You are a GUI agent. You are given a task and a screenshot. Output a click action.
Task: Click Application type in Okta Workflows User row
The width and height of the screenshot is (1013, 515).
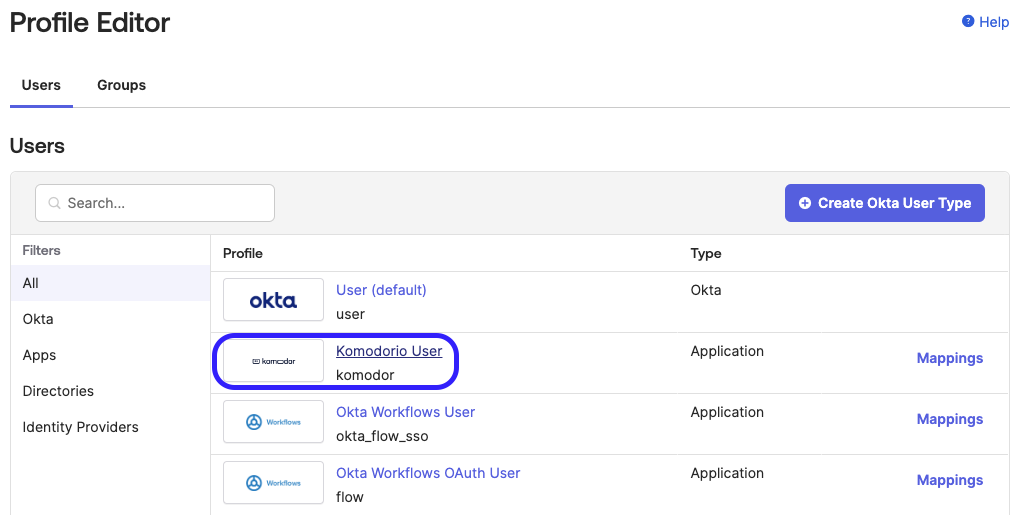click(x=727, y=412)
